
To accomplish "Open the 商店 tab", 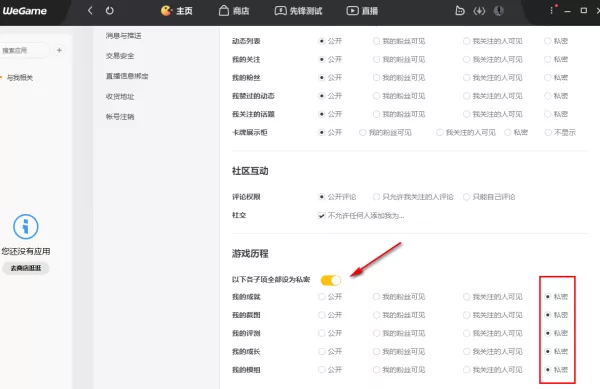I will pyautogui.click(x=234, y=11).
